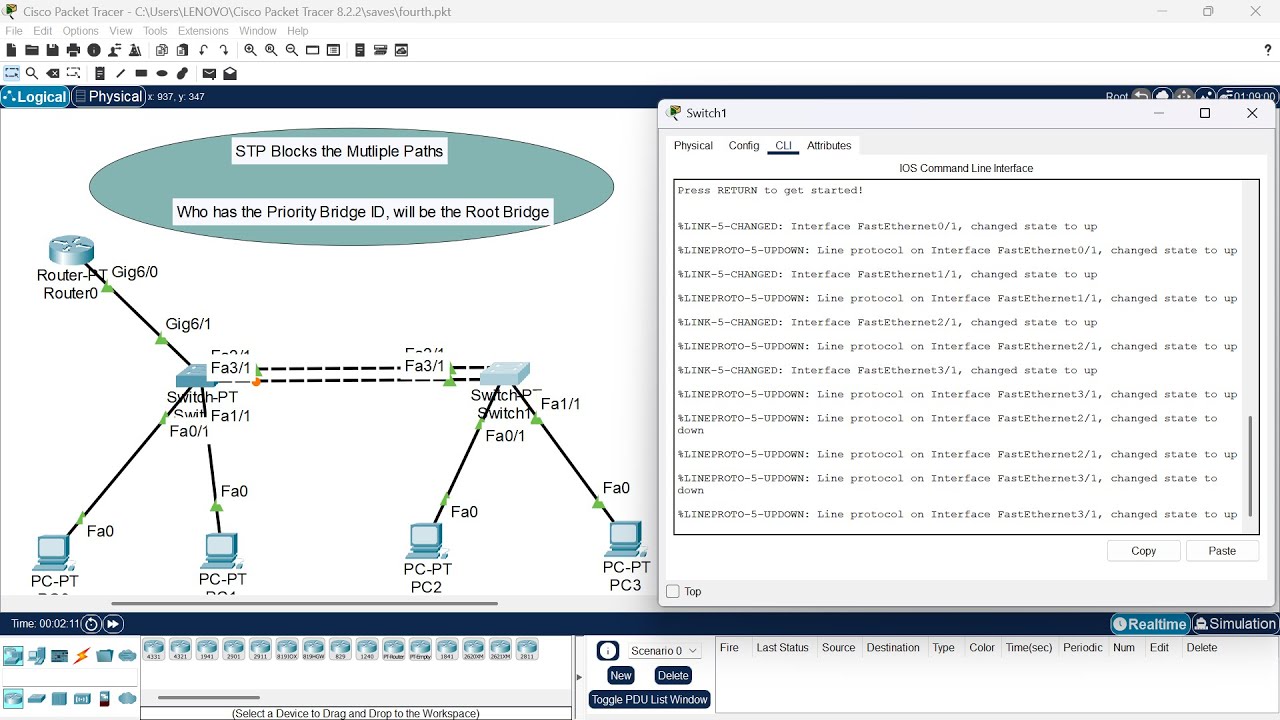Screen dimensions: 1280x720
Task: Click the New scenario button
Action: coord(621,676)
